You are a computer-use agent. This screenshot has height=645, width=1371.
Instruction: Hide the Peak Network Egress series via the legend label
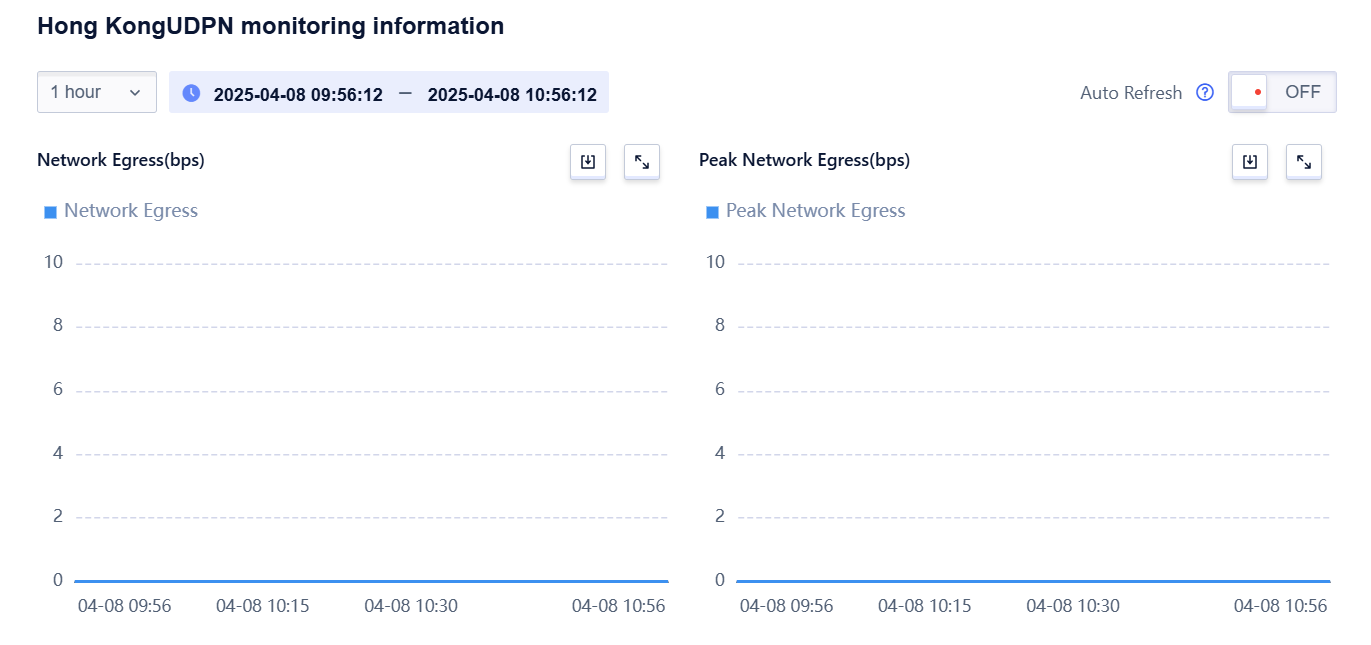(x=815, y=211)
